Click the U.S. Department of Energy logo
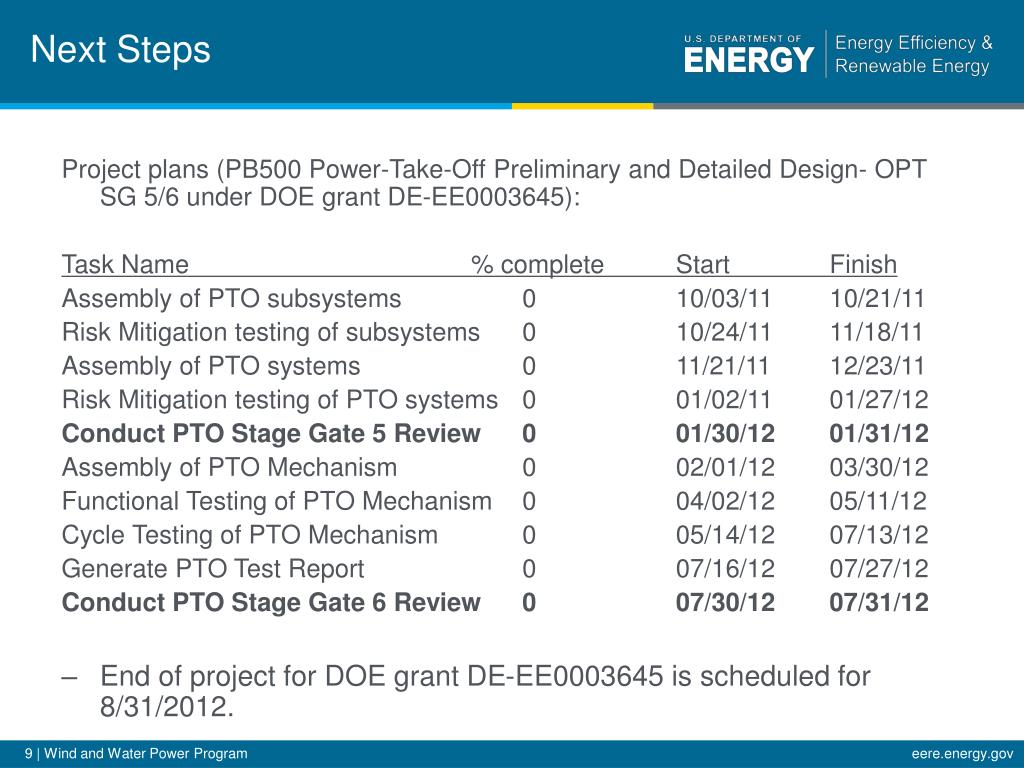The image size is (1024, 768). pyautogui.click(x=748, y=54)
